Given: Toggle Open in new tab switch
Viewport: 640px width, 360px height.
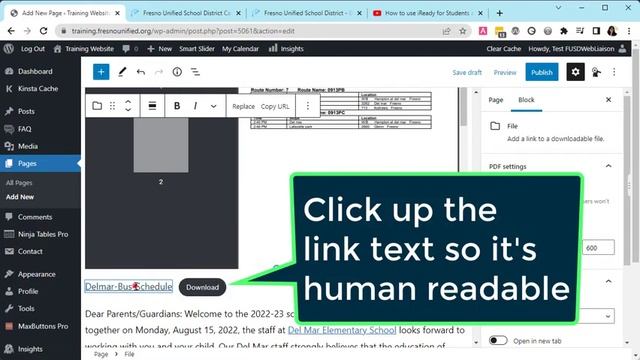Looking at the screenshot, I should [498, 340].
